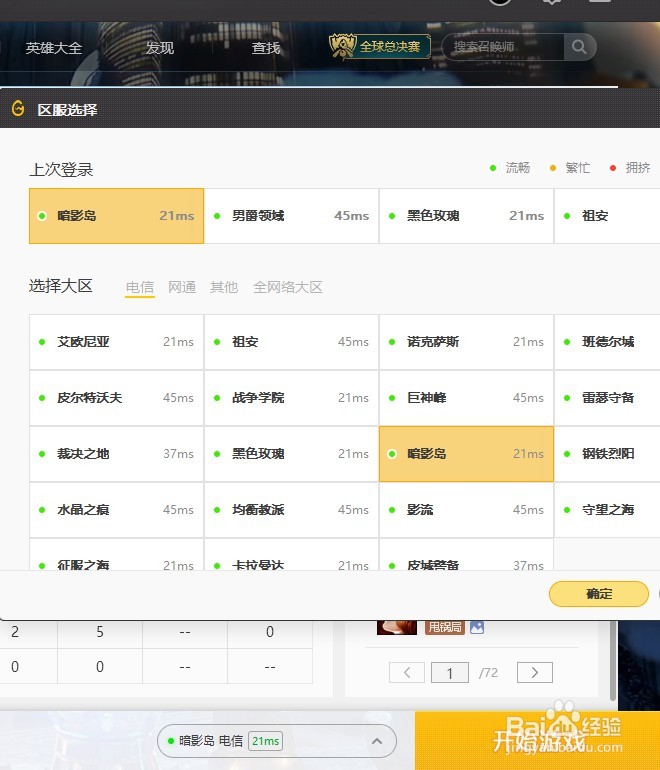This screenshot has width=660, height=770.
Task: Select last-login server 黑色玫瑰
Action: click(467, 216)
